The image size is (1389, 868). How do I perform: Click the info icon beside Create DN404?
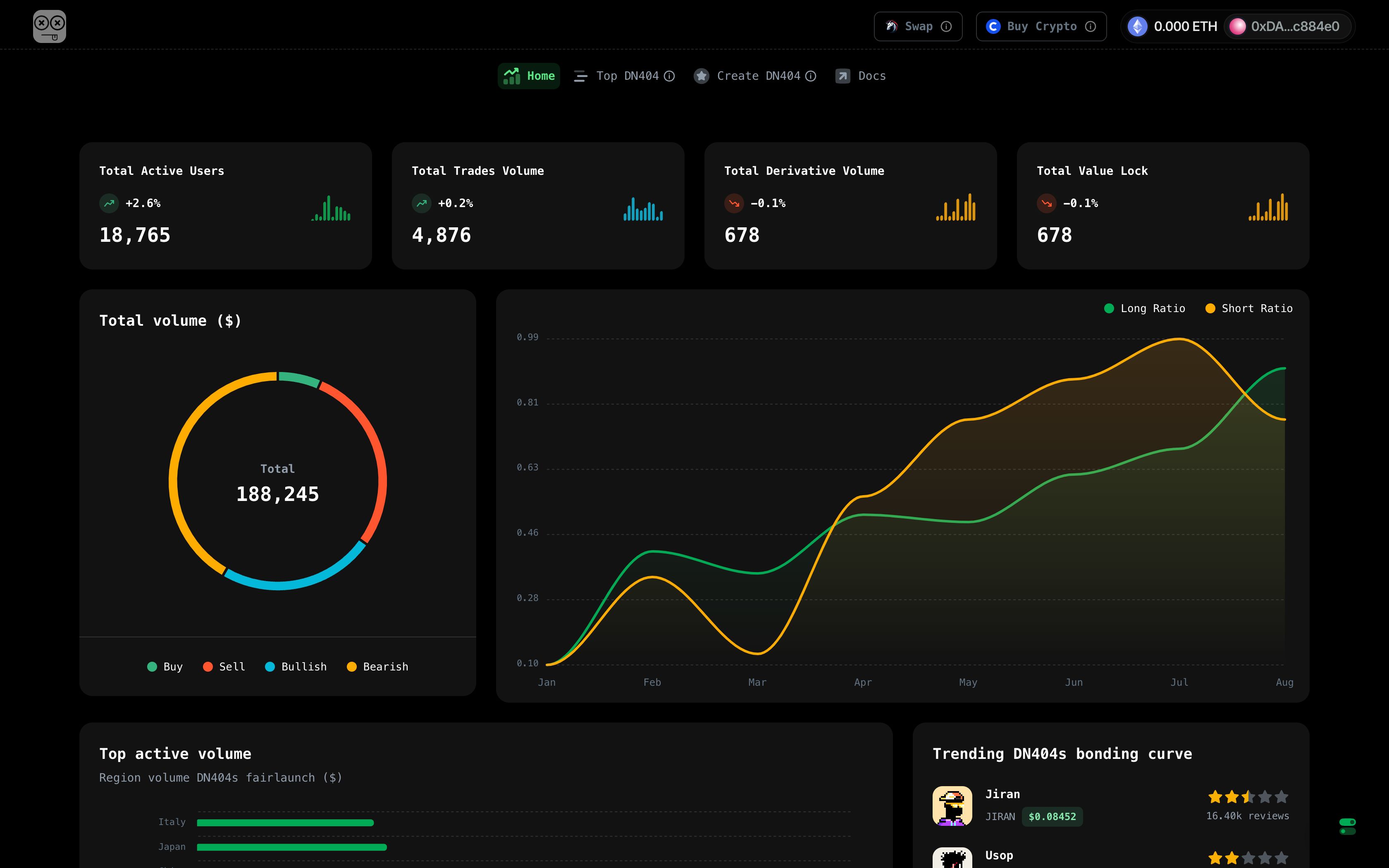(810, 76)
